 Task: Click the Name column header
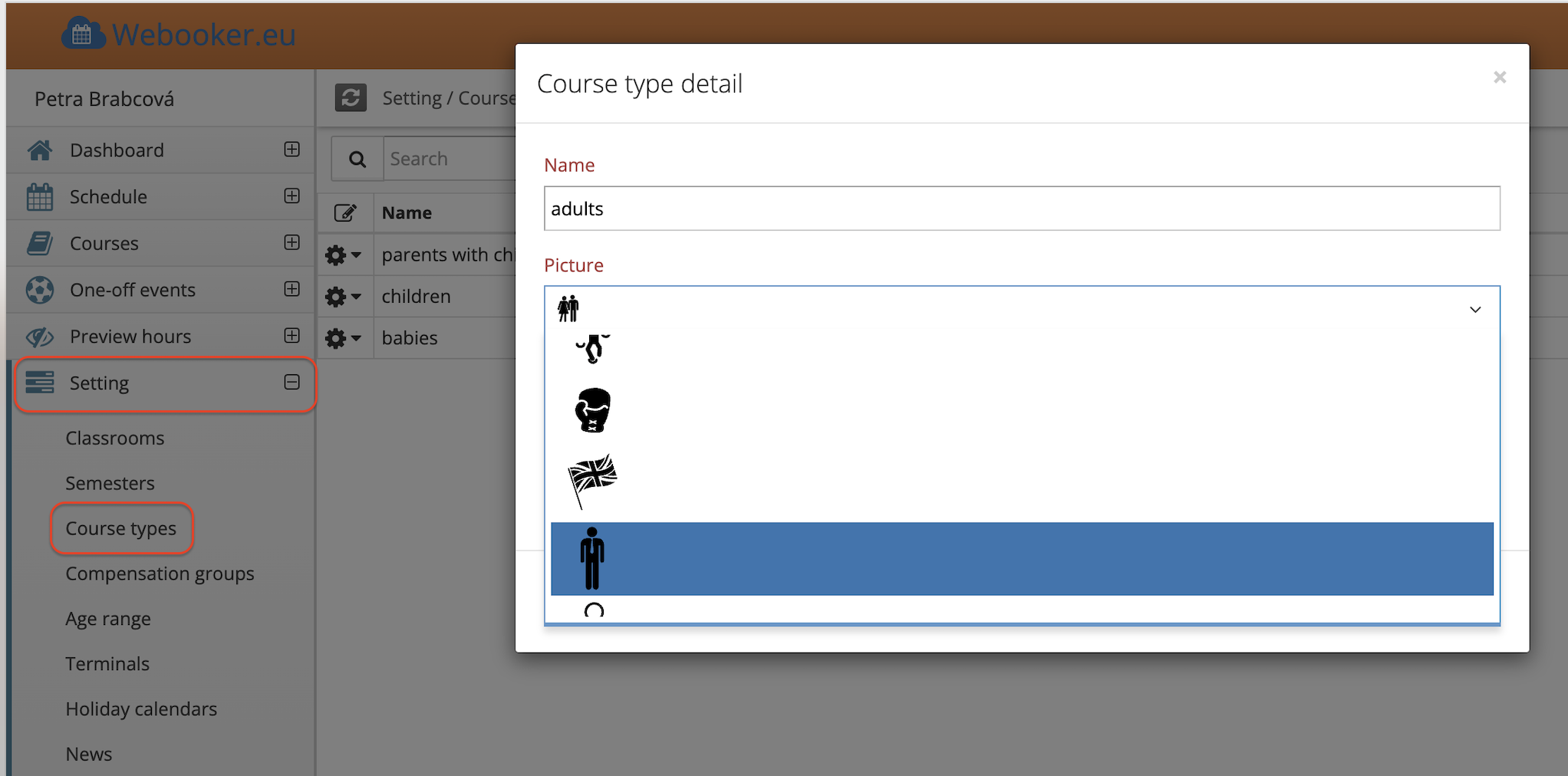(x=407, y=212)
